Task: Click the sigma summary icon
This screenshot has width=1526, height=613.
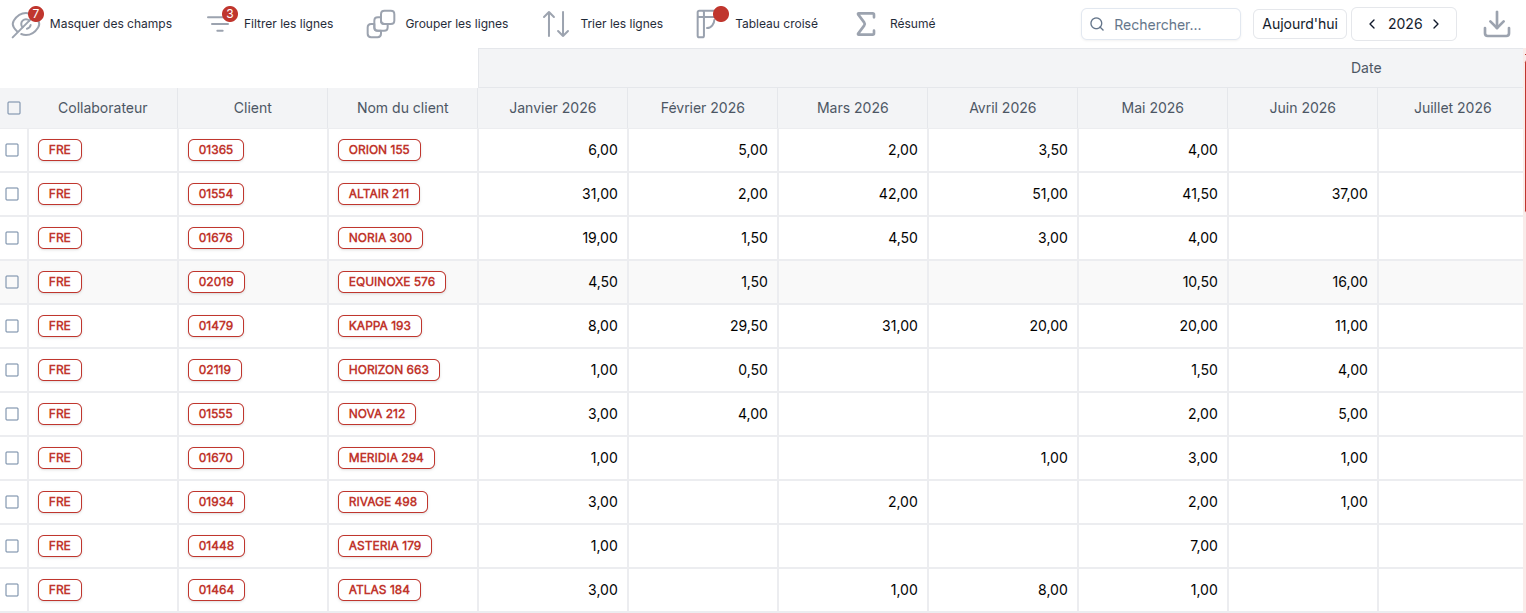Action: (866, 24)
